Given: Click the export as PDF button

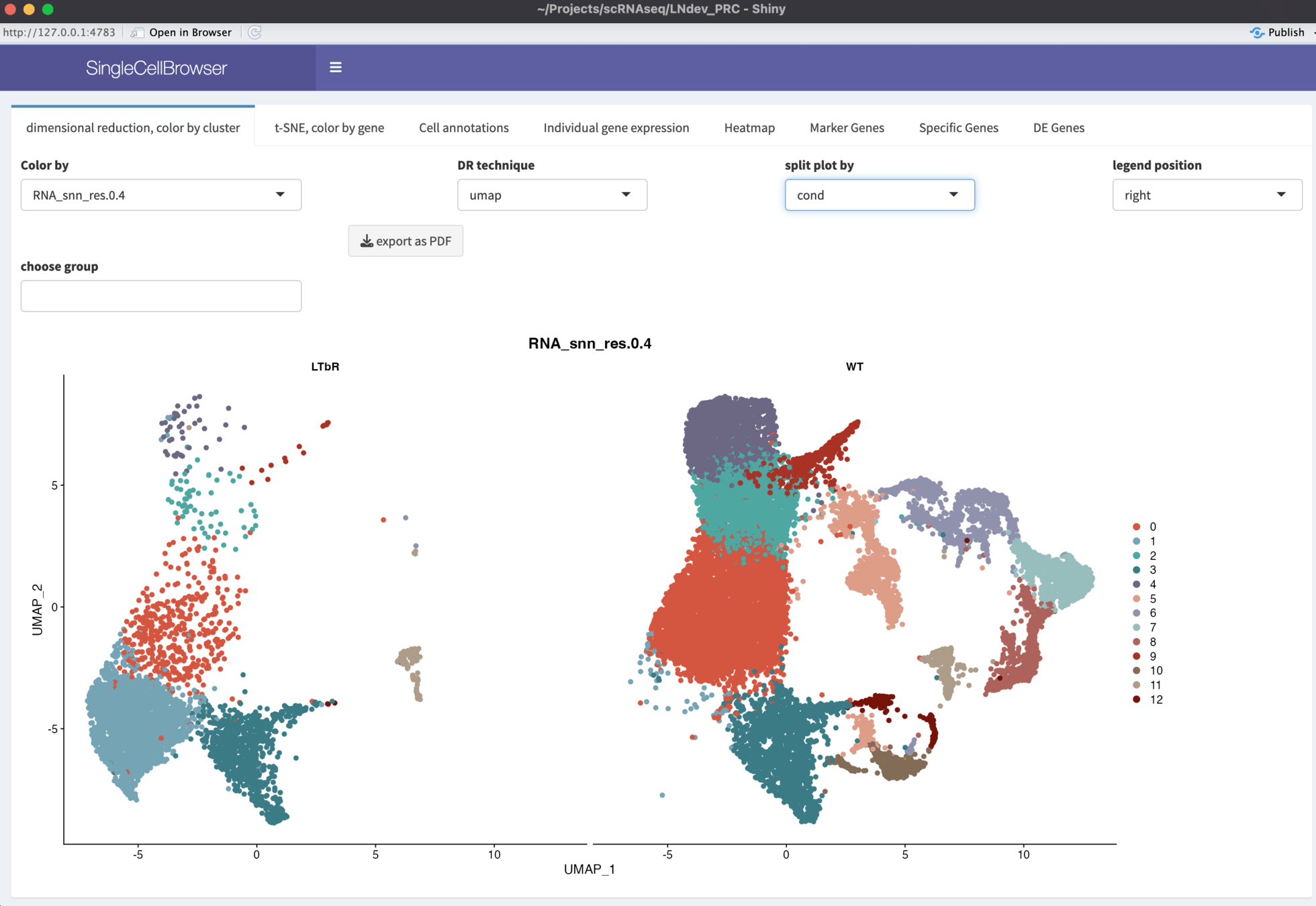Looking at the screenshot, I should (x=406, y=241).
